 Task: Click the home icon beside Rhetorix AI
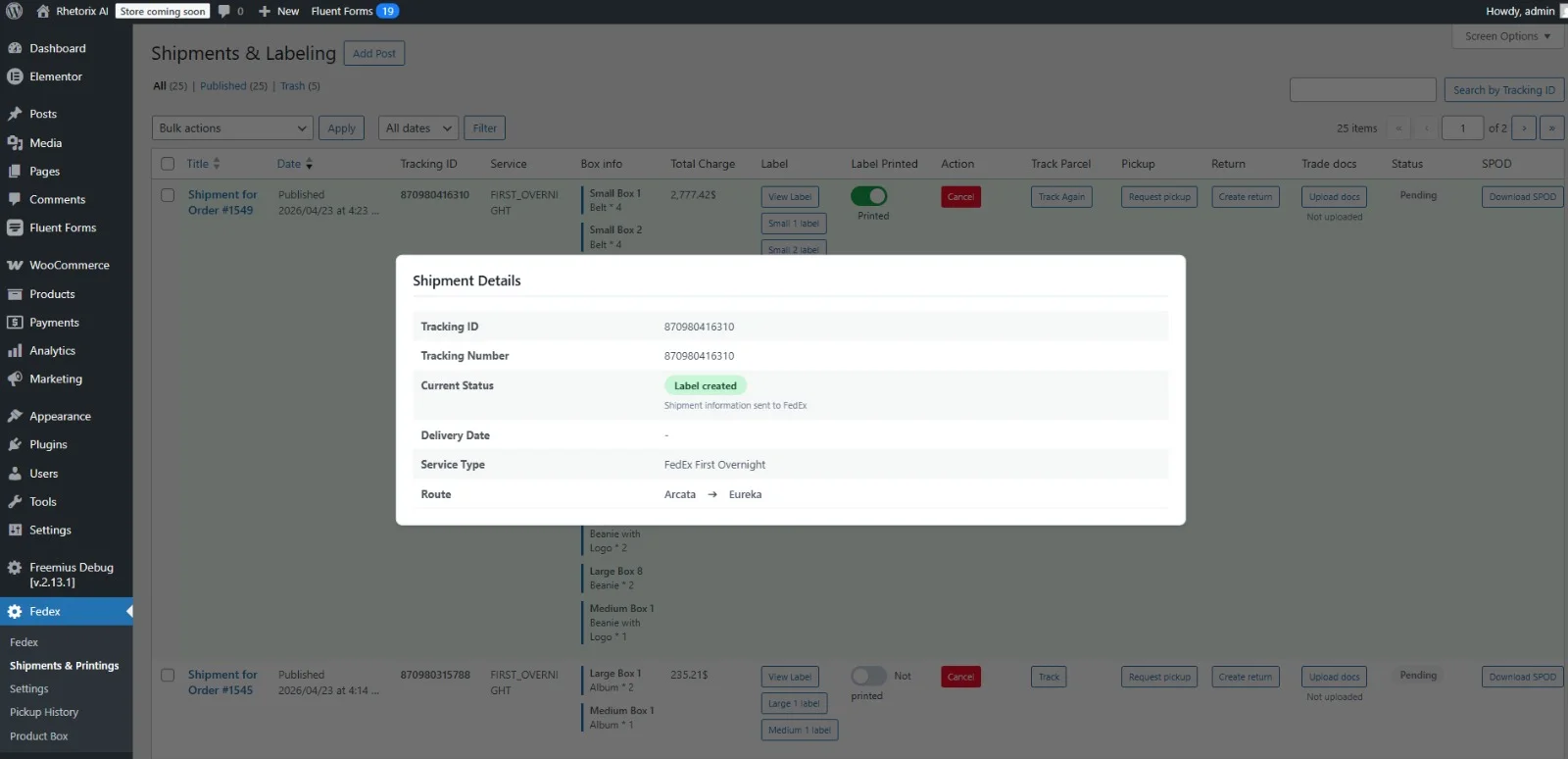click(43, 11)
